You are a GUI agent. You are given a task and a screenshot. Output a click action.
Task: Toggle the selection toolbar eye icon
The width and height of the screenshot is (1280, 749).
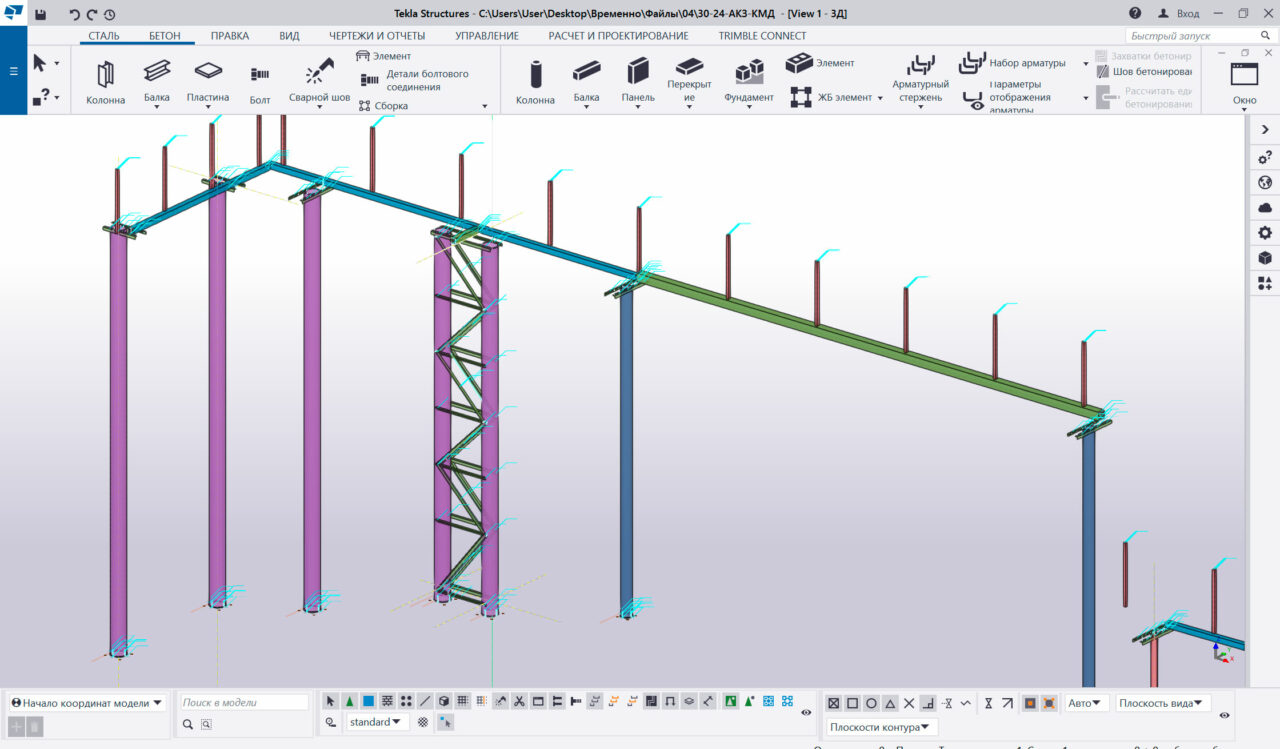point(806,712)
